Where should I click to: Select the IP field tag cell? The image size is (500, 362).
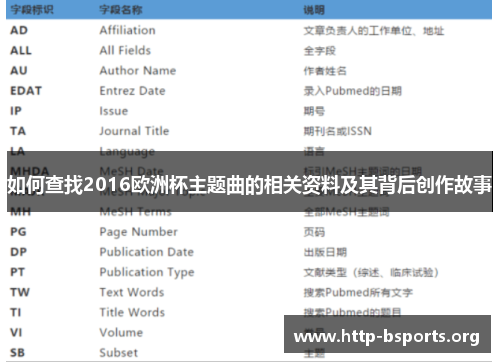16,111
